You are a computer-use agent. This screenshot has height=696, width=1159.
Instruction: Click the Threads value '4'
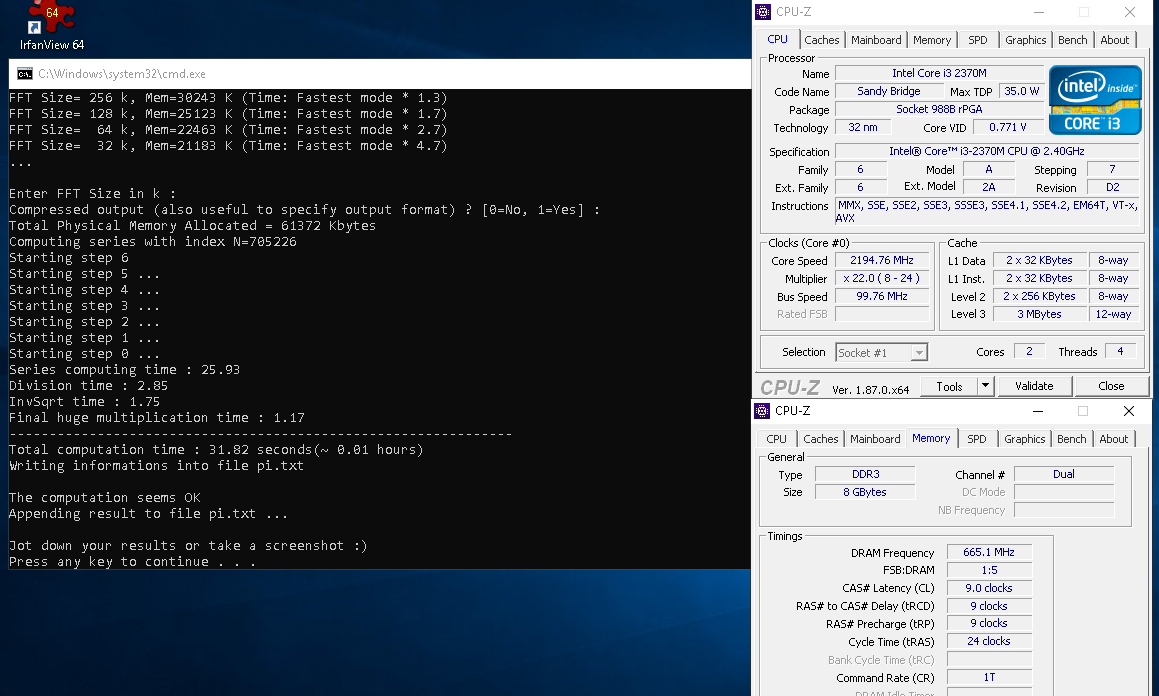(1120, 352)
